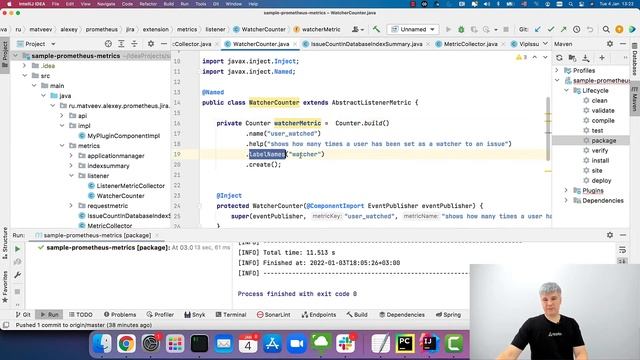Hide the Project panel with minus icon
Viewport: 640px width, 360px height.
164,44
